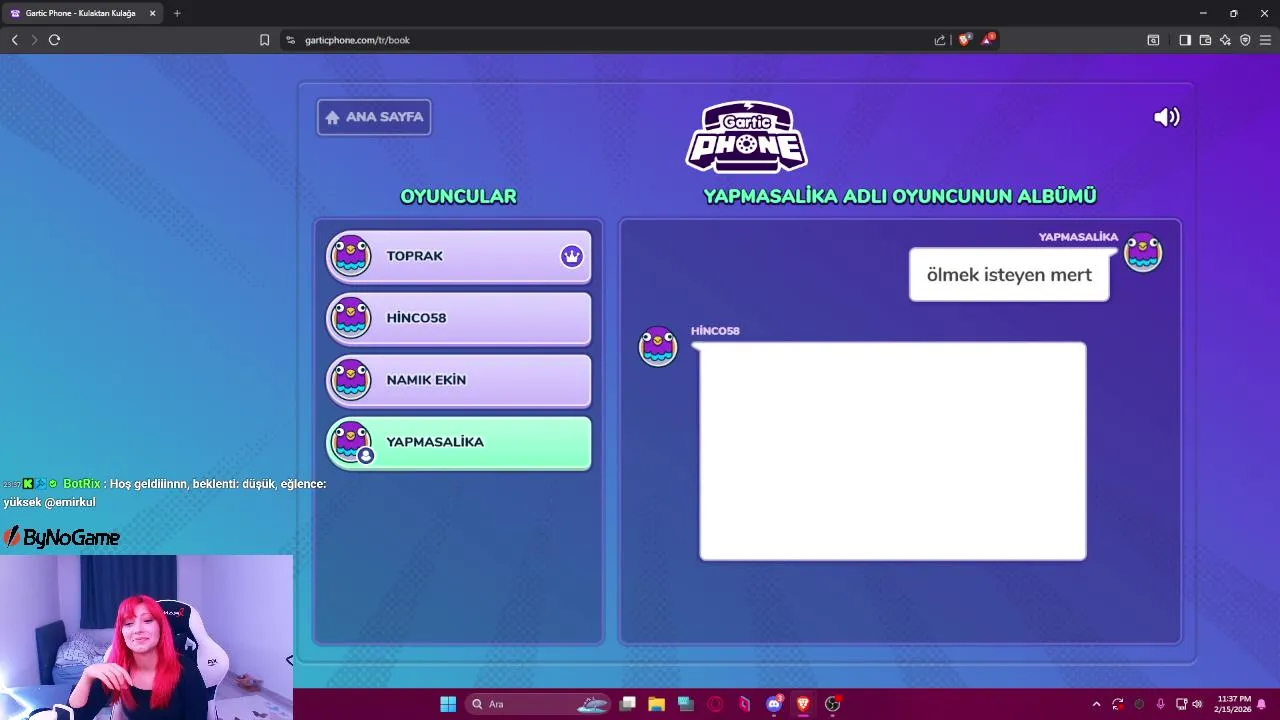This screenshot has height=720, width=1280.
Task: Bookmark this page with the bookmark icon
Action: [x=264, y=40]
